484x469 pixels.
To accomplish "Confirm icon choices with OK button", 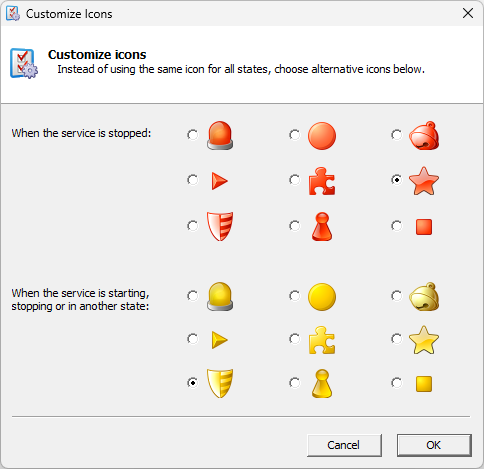I will click(434, 445).
